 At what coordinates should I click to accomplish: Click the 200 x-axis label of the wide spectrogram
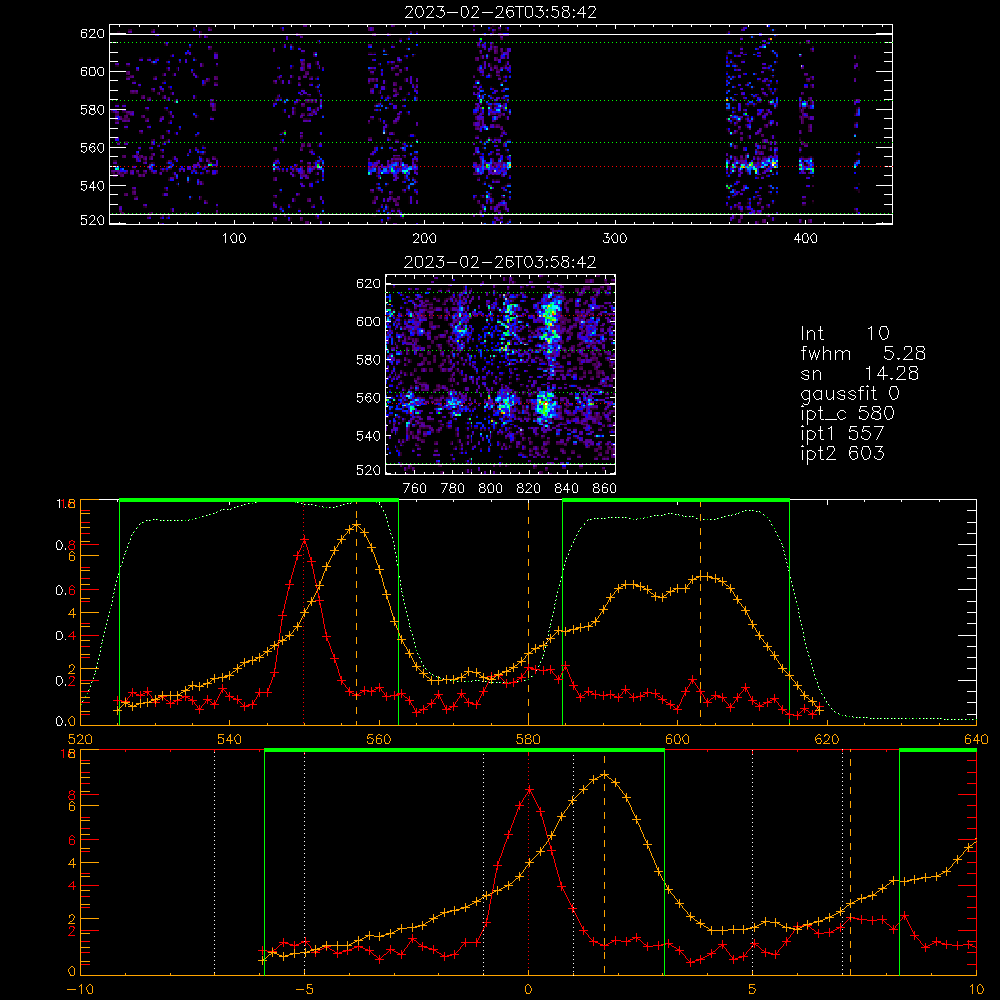tap(424, 239)
